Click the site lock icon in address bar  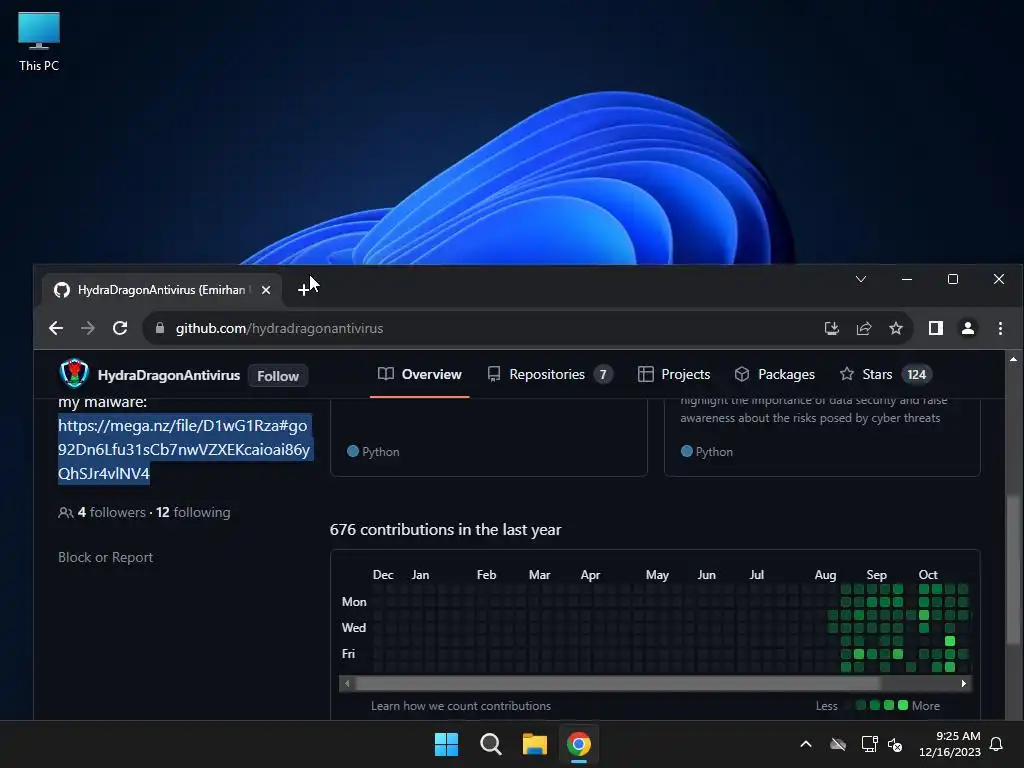pyautogui.click(x=159, y=328)
